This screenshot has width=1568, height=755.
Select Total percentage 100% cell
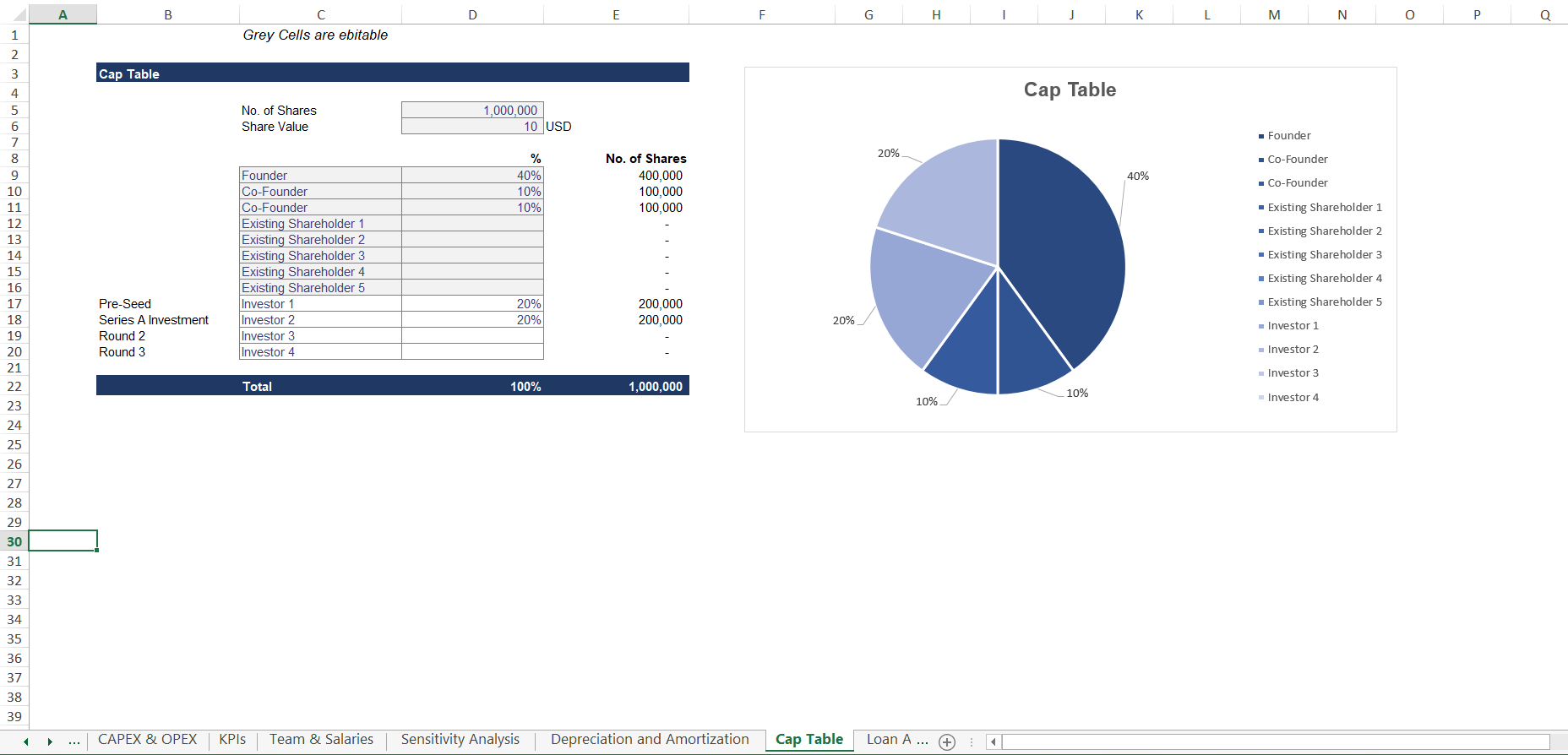click(525, 387)
